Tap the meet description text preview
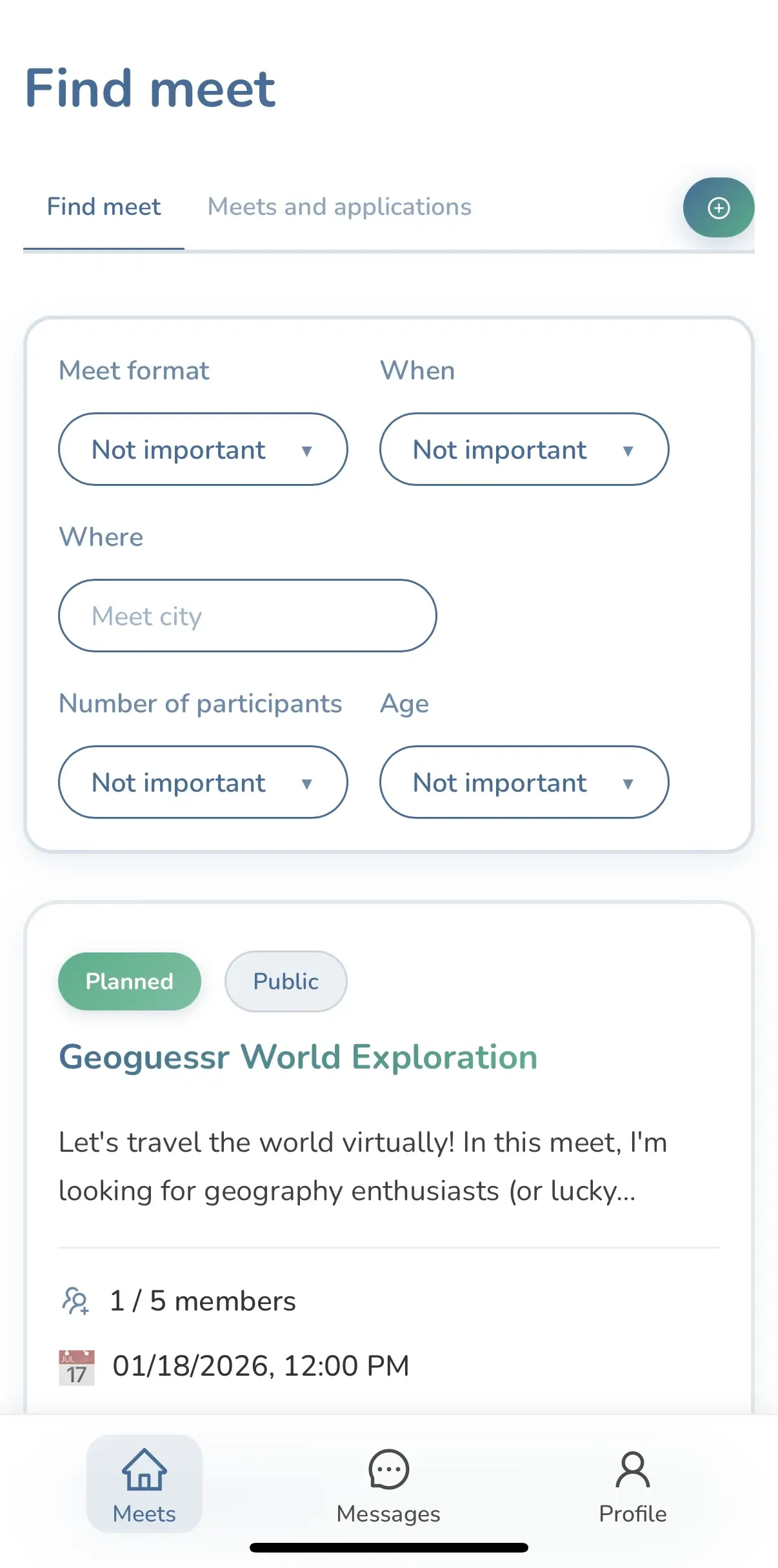 coord(363,1167)
